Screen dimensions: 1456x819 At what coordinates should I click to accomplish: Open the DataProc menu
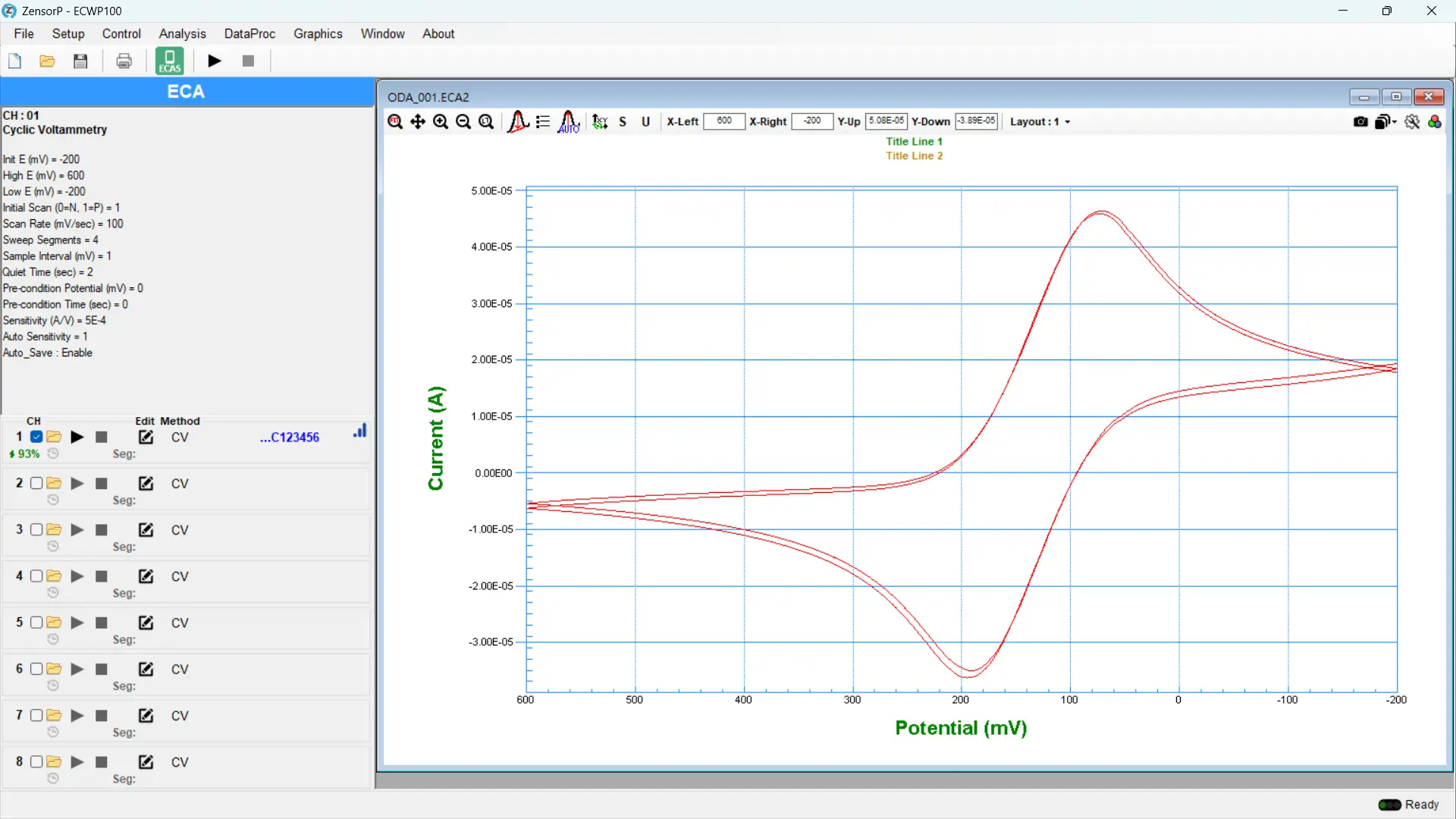pyautogui.click(x=249, y=33)
